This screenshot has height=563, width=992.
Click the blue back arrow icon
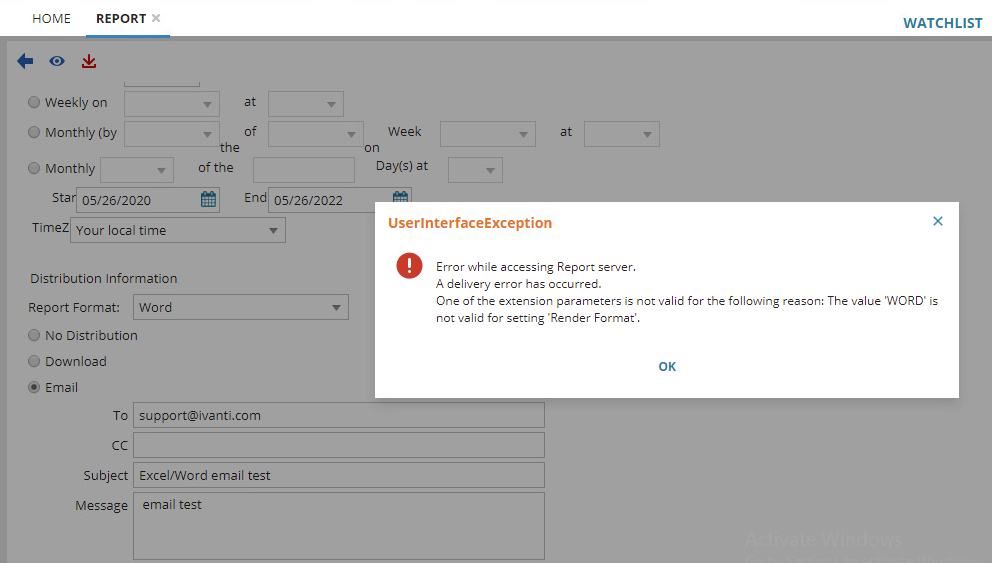pos(25,62)
